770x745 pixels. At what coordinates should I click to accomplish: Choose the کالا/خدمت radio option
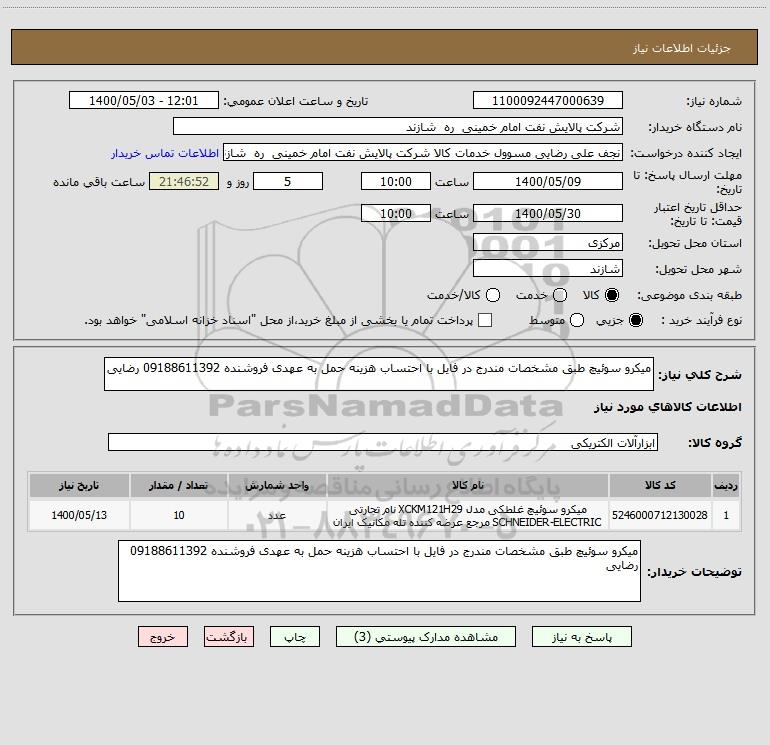(x=493, y=295)
